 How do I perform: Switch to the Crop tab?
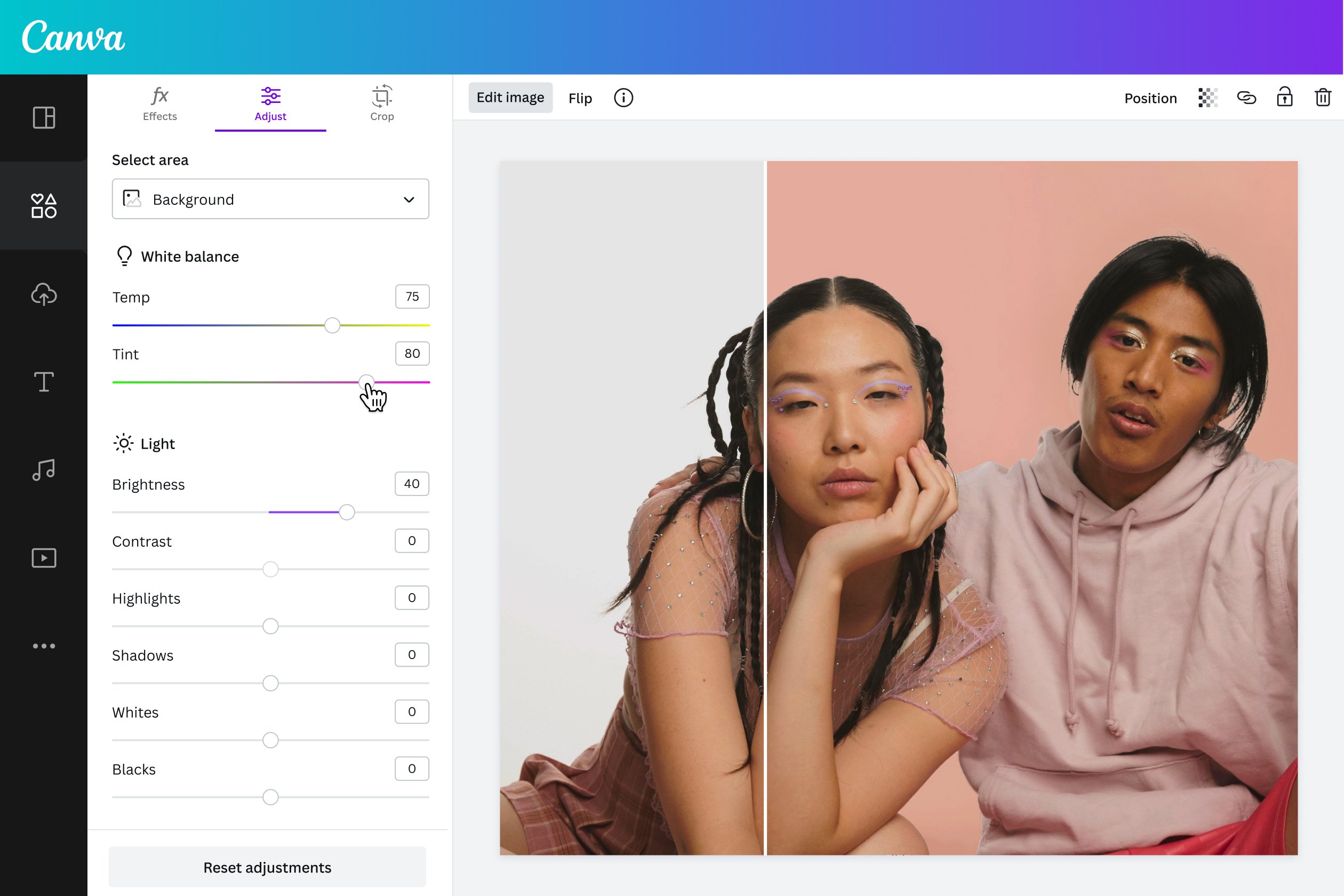(381, 104)
